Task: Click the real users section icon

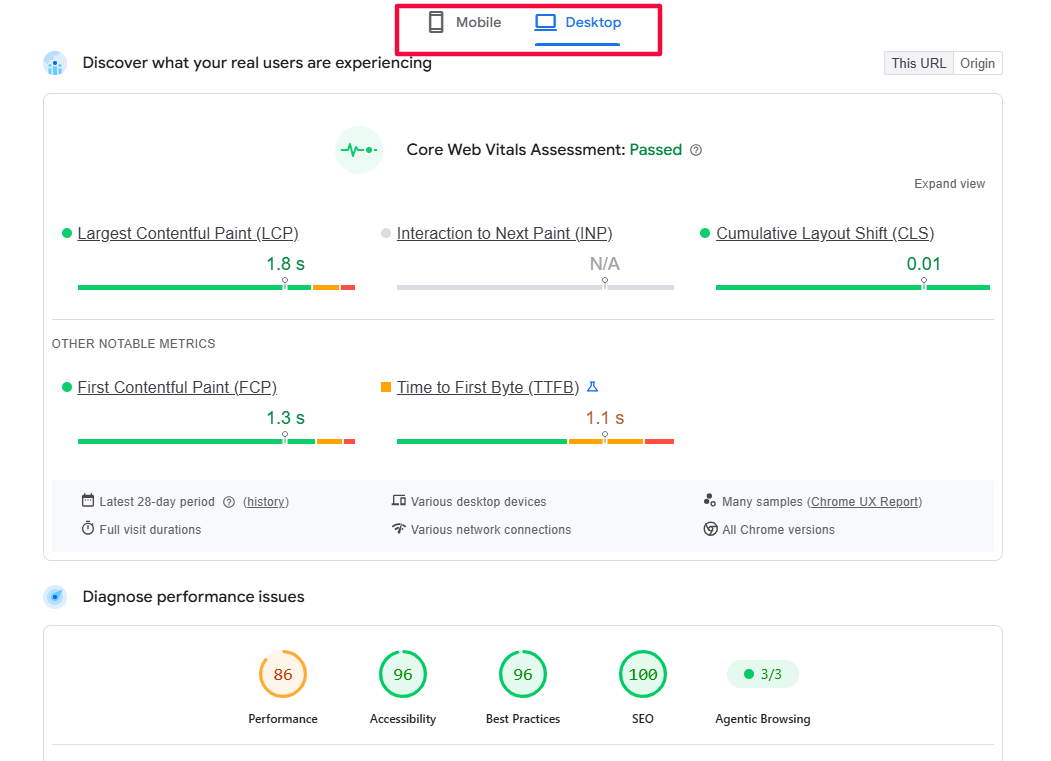Action: click(55, 63)
